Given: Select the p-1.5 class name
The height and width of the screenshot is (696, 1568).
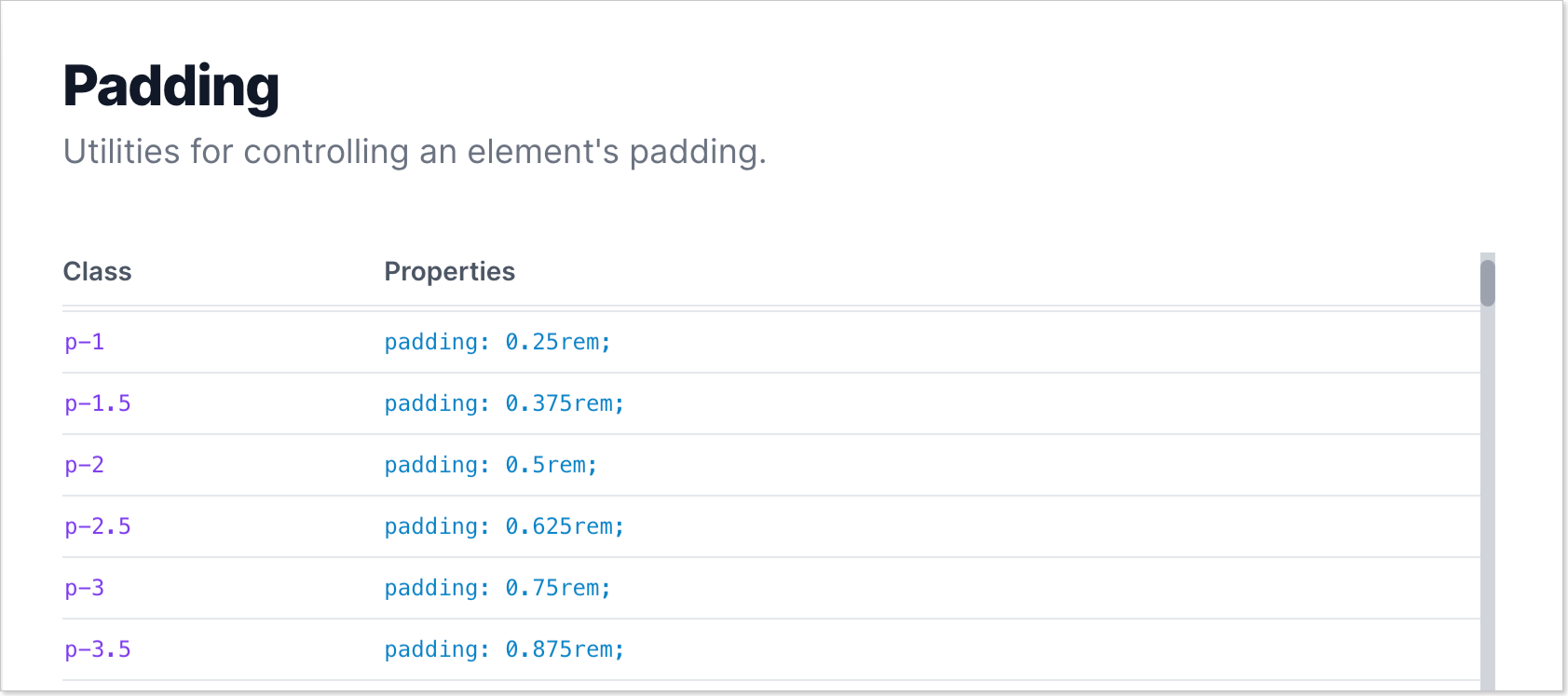Looking at the screenshot, I should point(98,403).
